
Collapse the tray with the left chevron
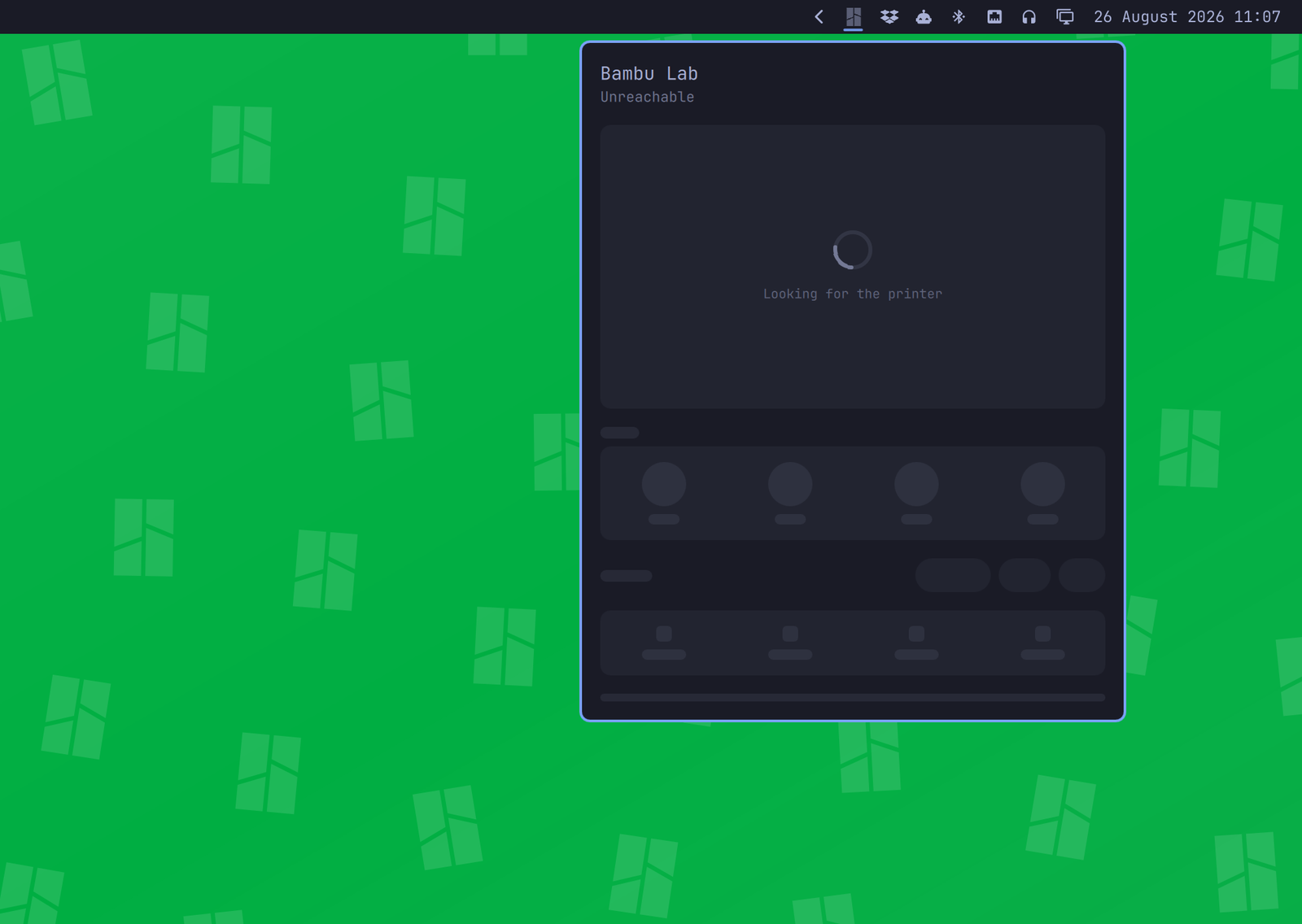819,16
